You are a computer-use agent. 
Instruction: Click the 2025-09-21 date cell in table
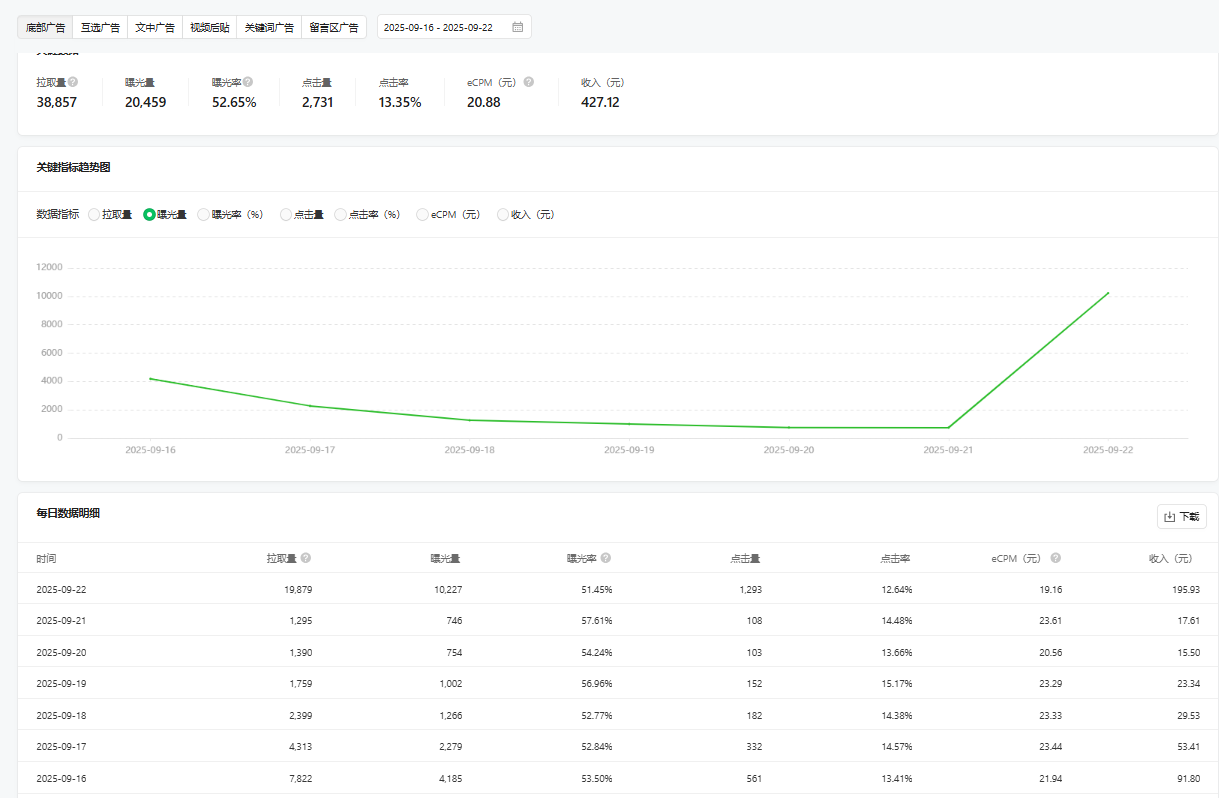click(x=61, y=621)
